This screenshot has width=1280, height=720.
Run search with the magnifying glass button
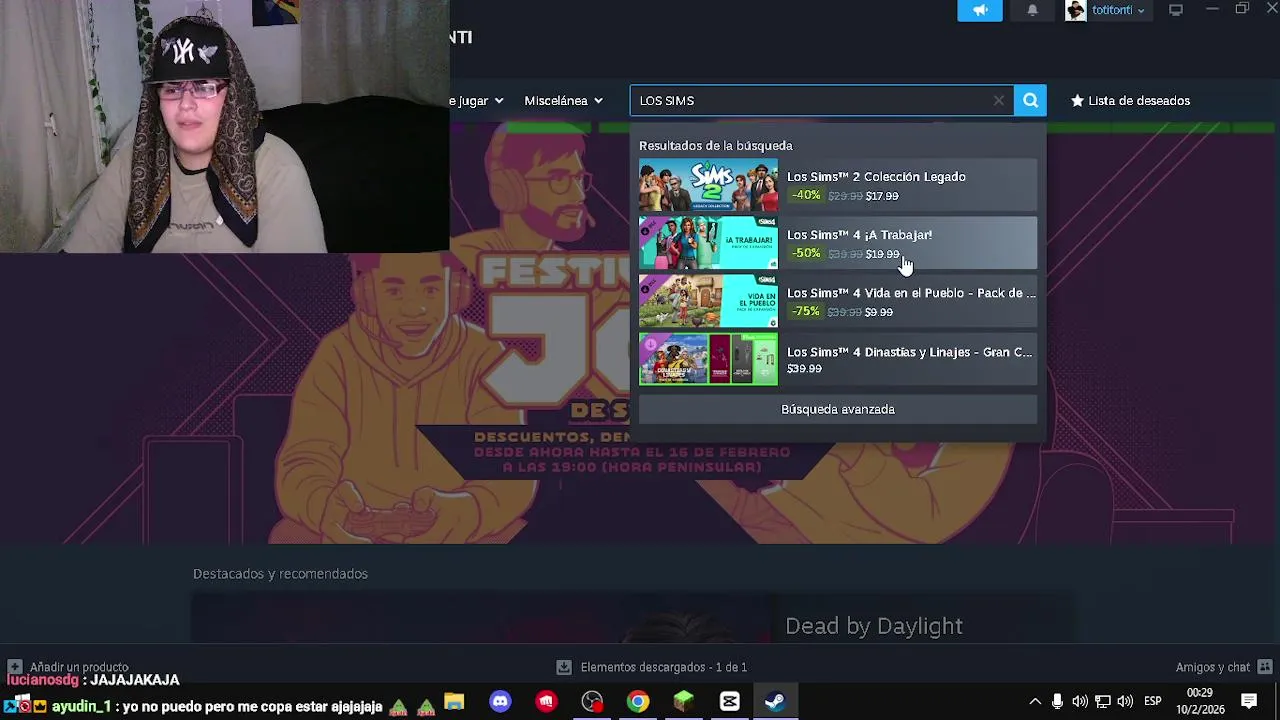[x=1030, y=100]
